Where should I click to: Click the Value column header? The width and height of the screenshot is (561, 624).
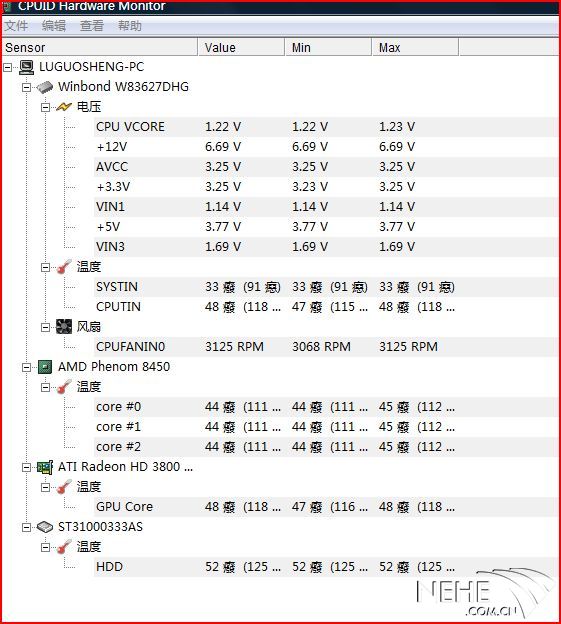[x=241, y=47]
